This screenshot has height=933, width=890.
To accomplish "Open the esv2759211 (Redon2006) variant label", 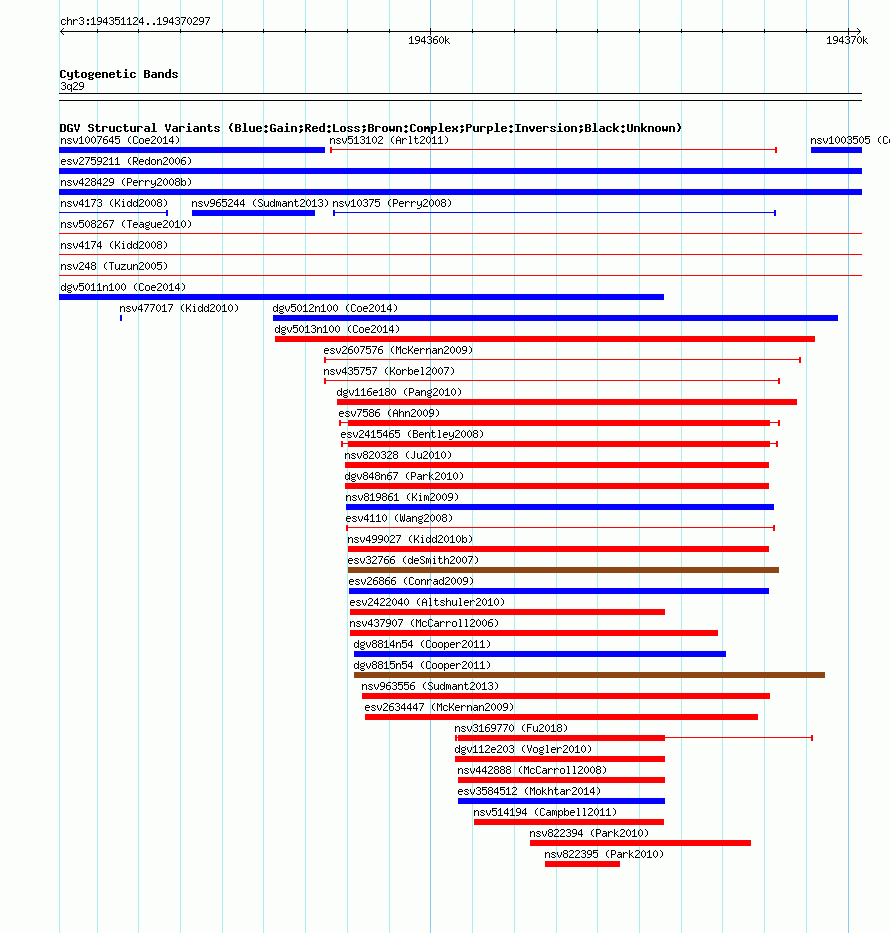I will coord(126,161).
